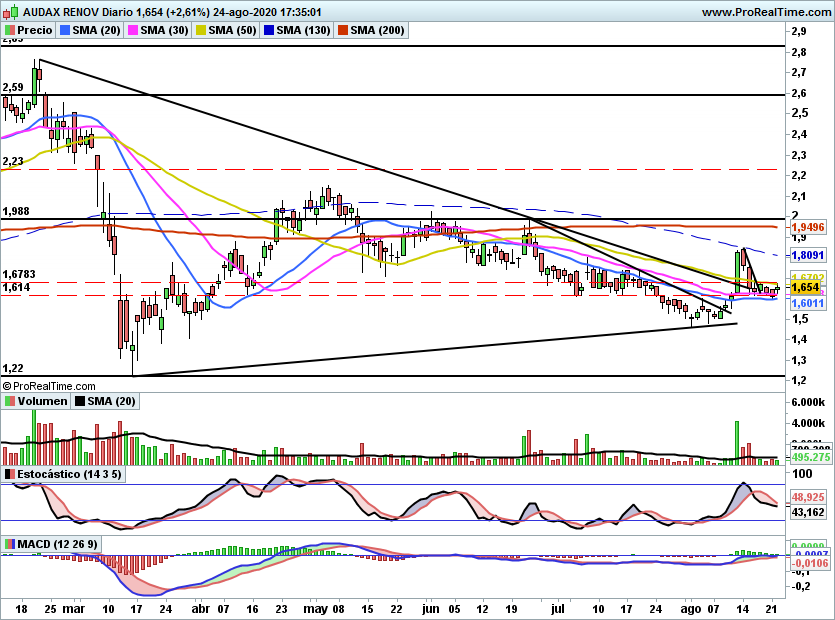Click the 100 stochastic axis tick
The width and height of the screenshot is (835, 620).
tap(802, 474)
